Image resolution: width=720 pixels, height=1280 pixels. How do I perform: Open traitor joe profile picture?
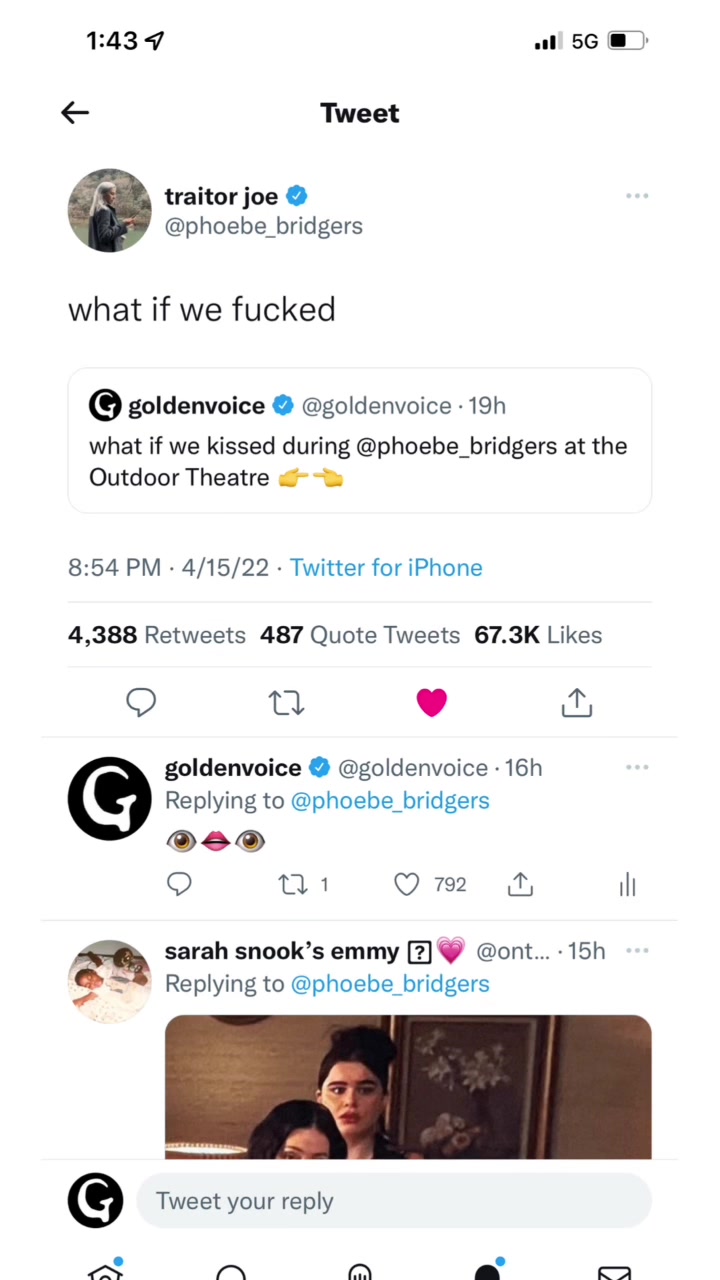[109, 210]
